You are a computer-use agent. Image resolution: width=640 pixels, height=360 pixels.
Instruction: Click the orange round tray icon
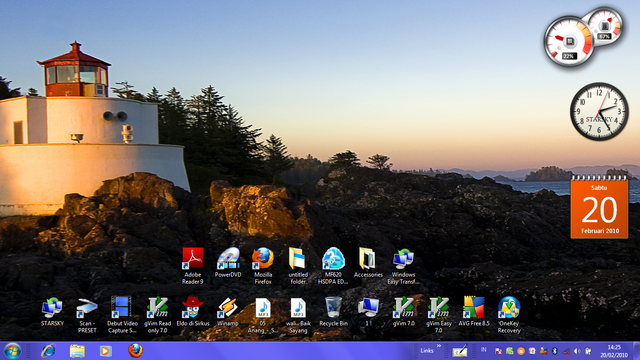[521, 351]
